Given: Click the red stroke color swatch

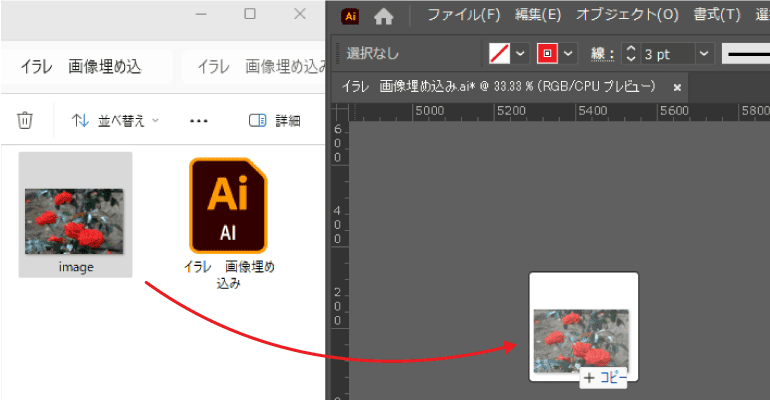Looking at the screenshot, I should (548, 53).
